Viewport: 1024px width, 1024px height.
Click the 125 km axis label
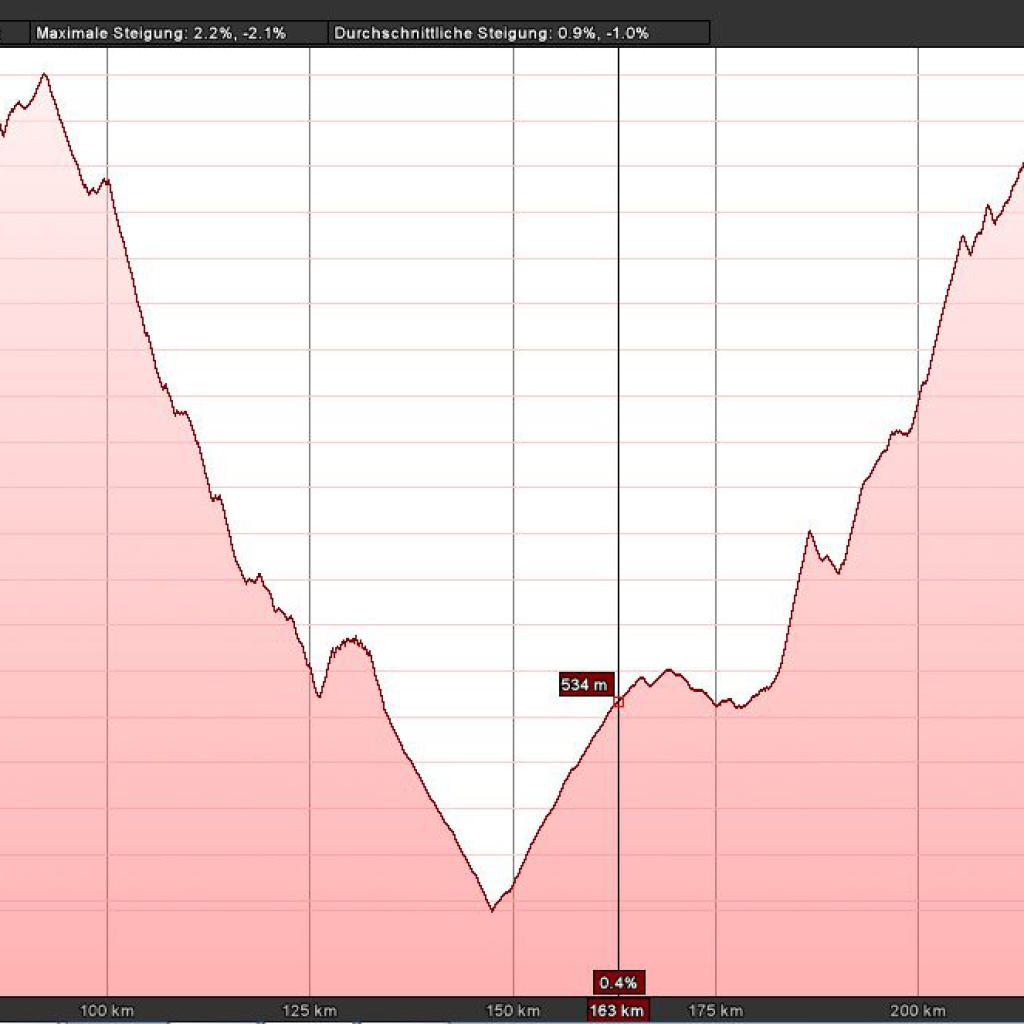click(x=310, y=1010)
